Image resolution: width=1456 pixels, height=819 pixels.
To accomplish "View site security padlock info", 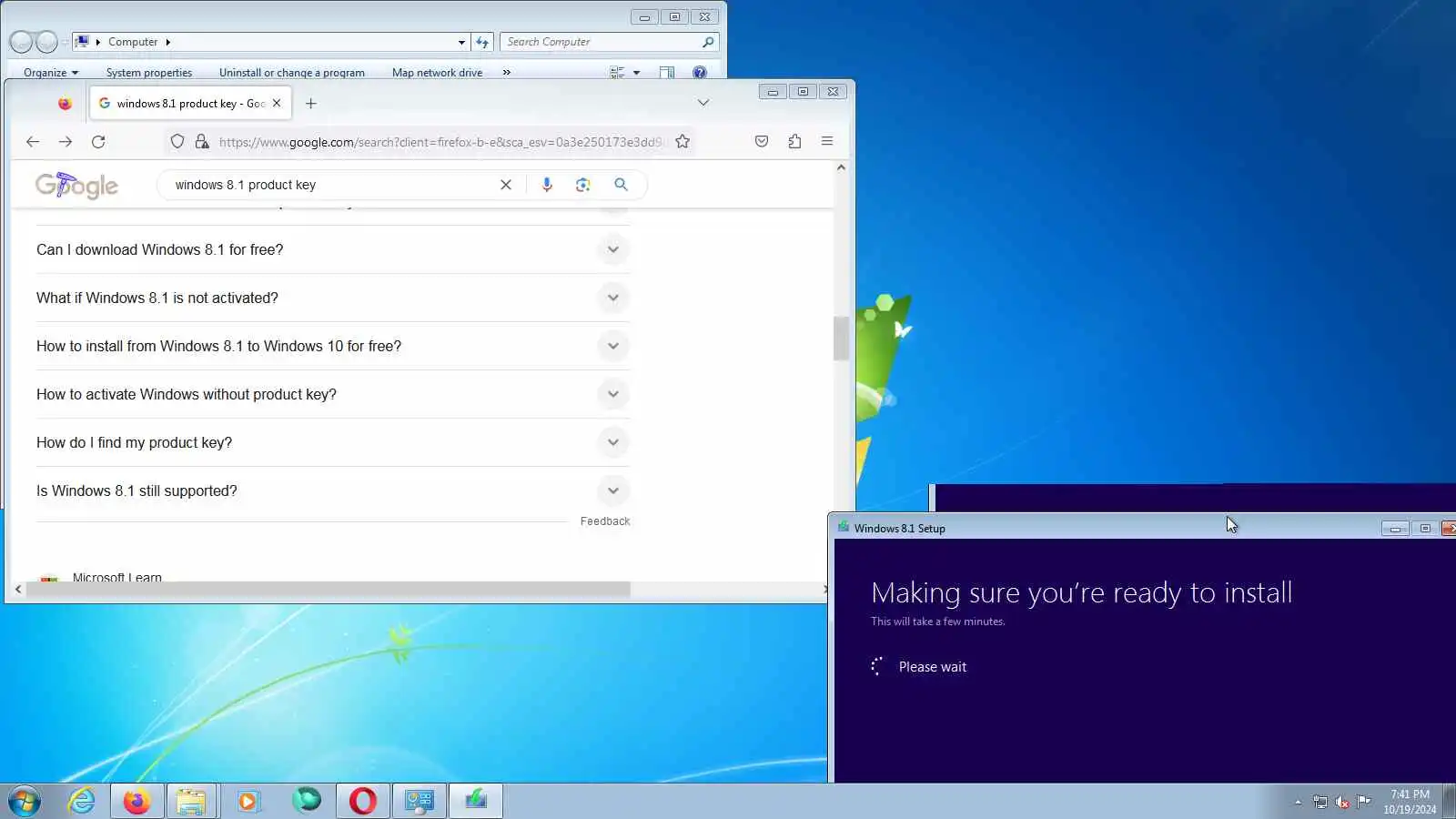I will (x=202, y=141).
